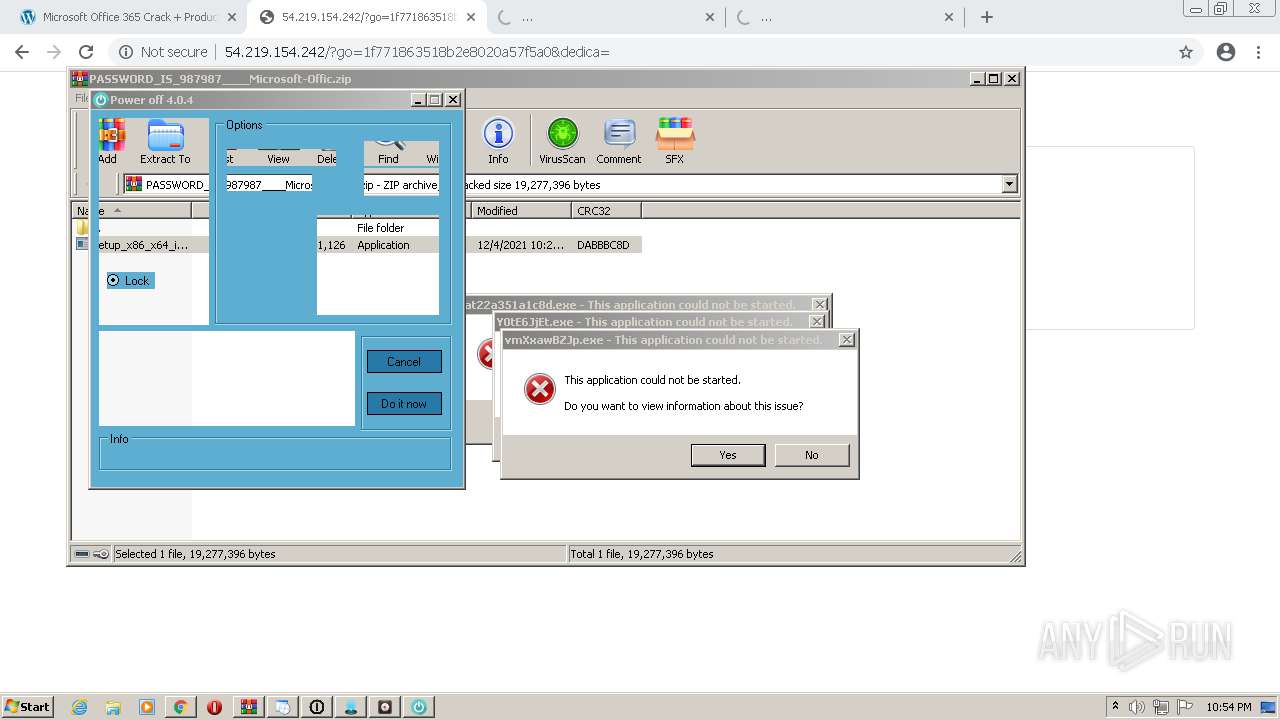Image resolution: width=1280 pixels, height=720 pixels.
Task: Open Windows Media Player from taskbar
Action: [x=147, y=707]
